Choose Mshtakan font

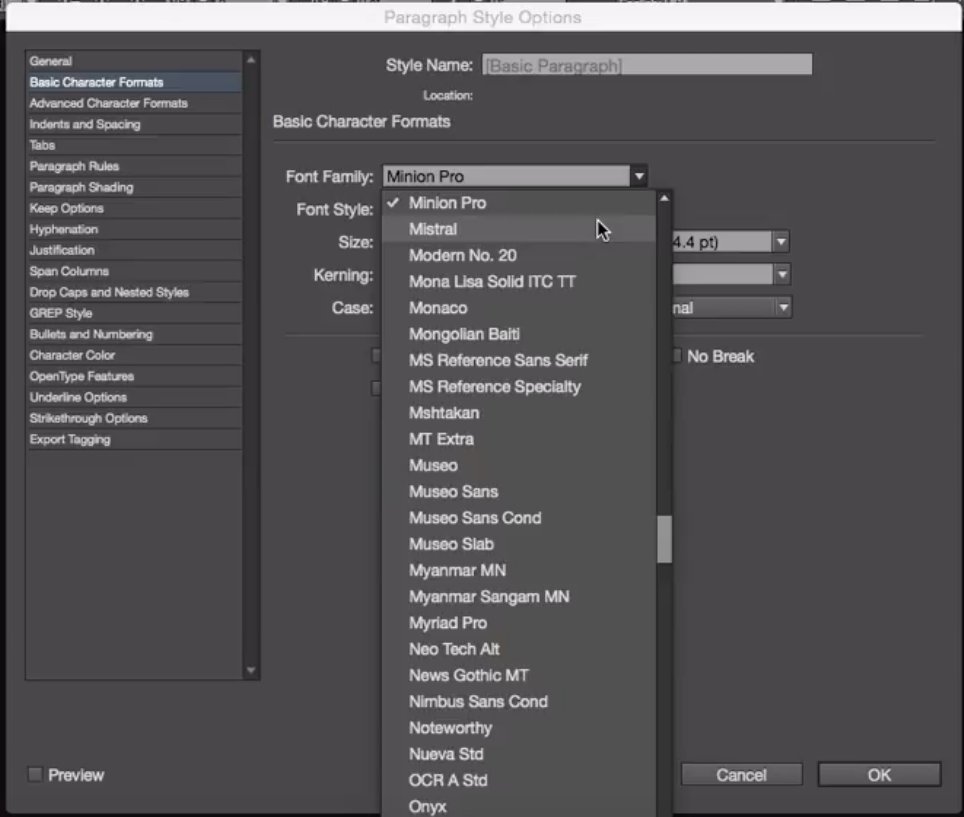(519, 413)
